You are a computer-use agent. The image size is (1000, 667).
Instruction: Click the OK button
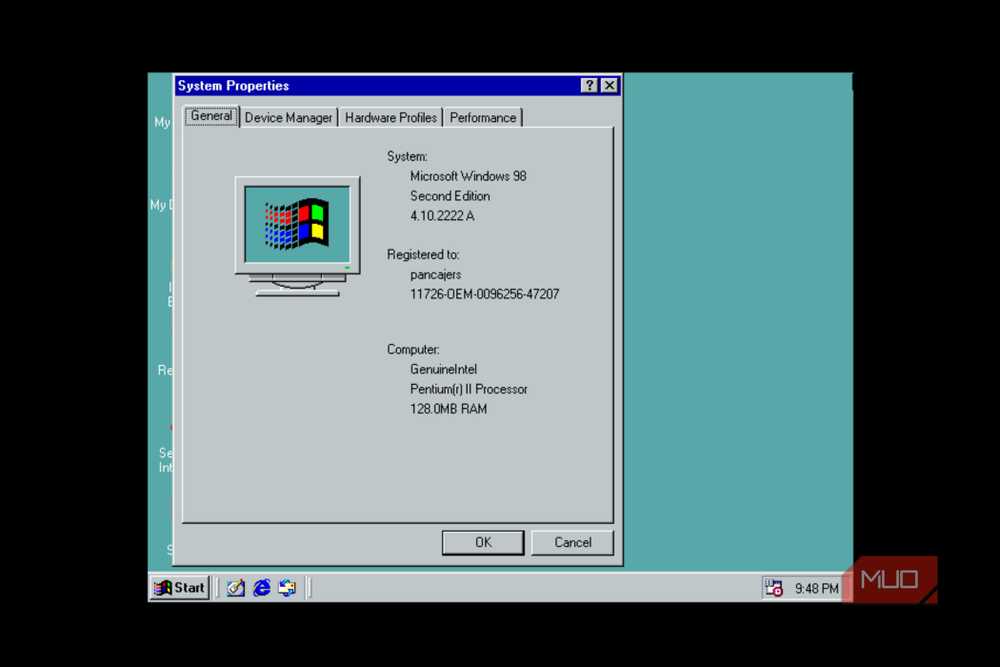click(x=483, y=542)
